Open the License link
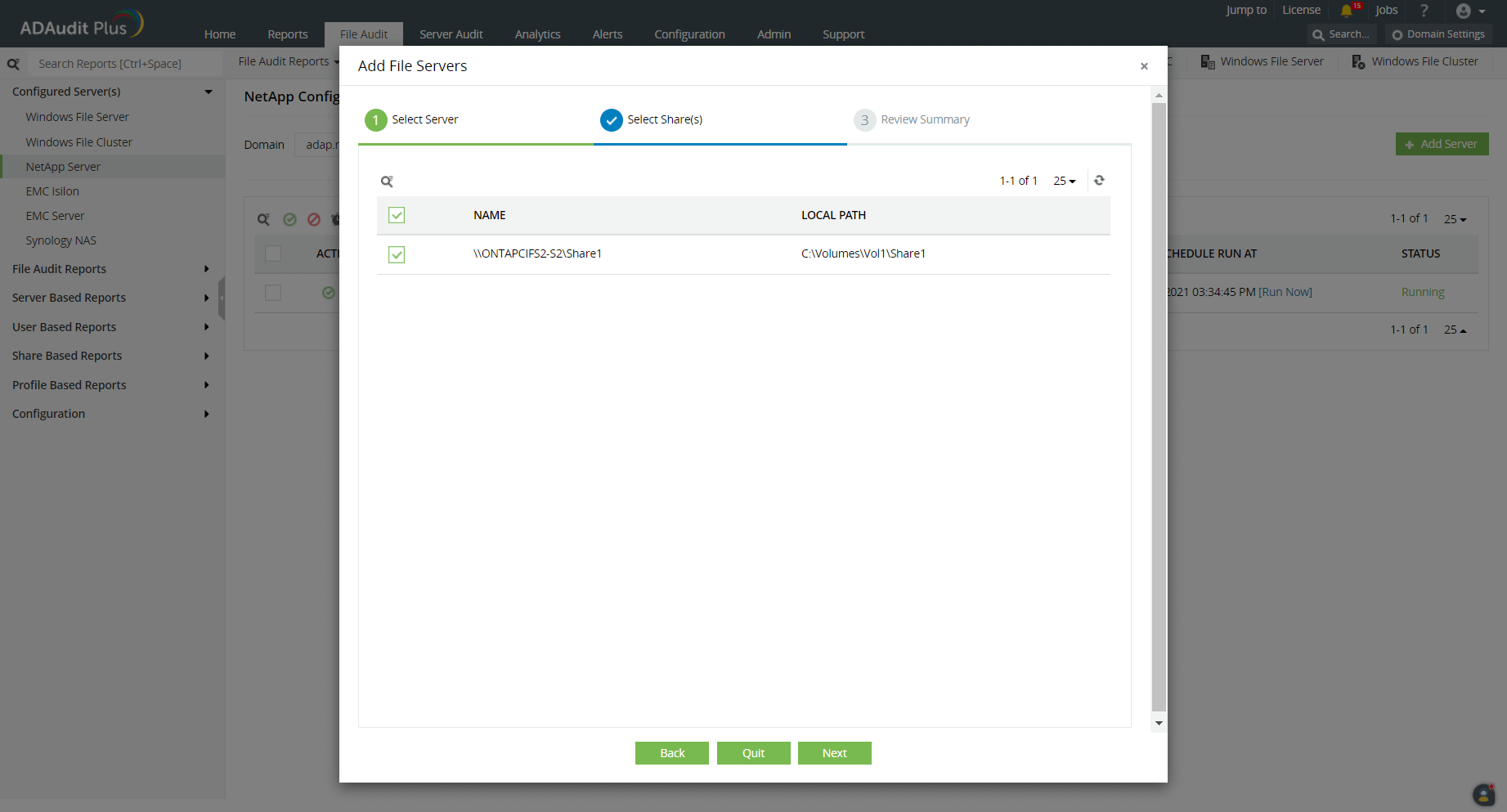The height and width of the screenshot is (812, 1507). pos(1301,11)
